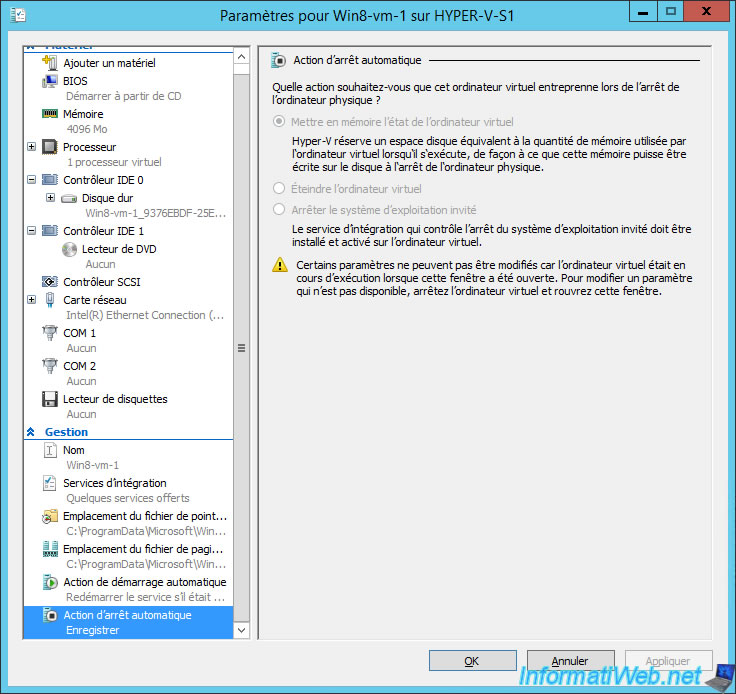Click the 1 processeur virtuel text
The height and width of the screenshot is (694, 736).
tap(114, 162)
